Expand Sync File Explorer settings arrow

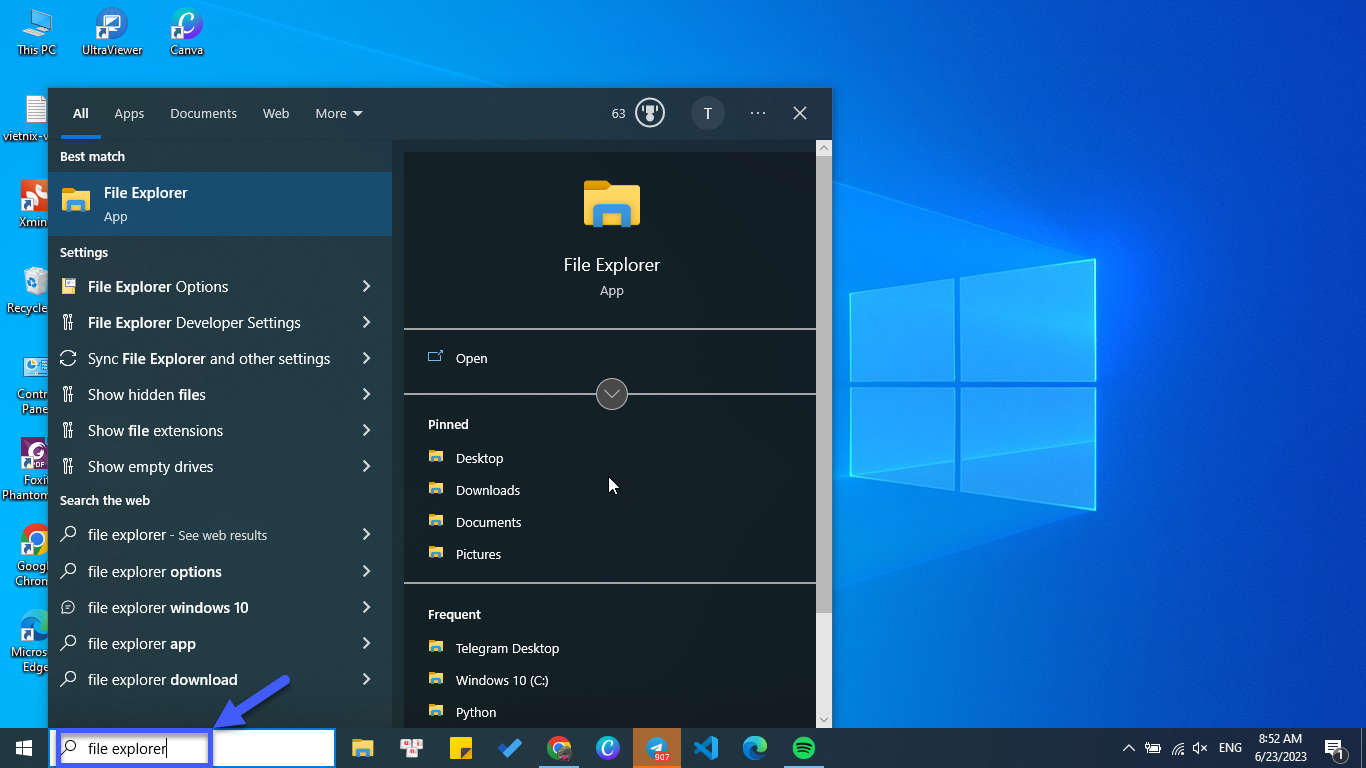[366, 358]
